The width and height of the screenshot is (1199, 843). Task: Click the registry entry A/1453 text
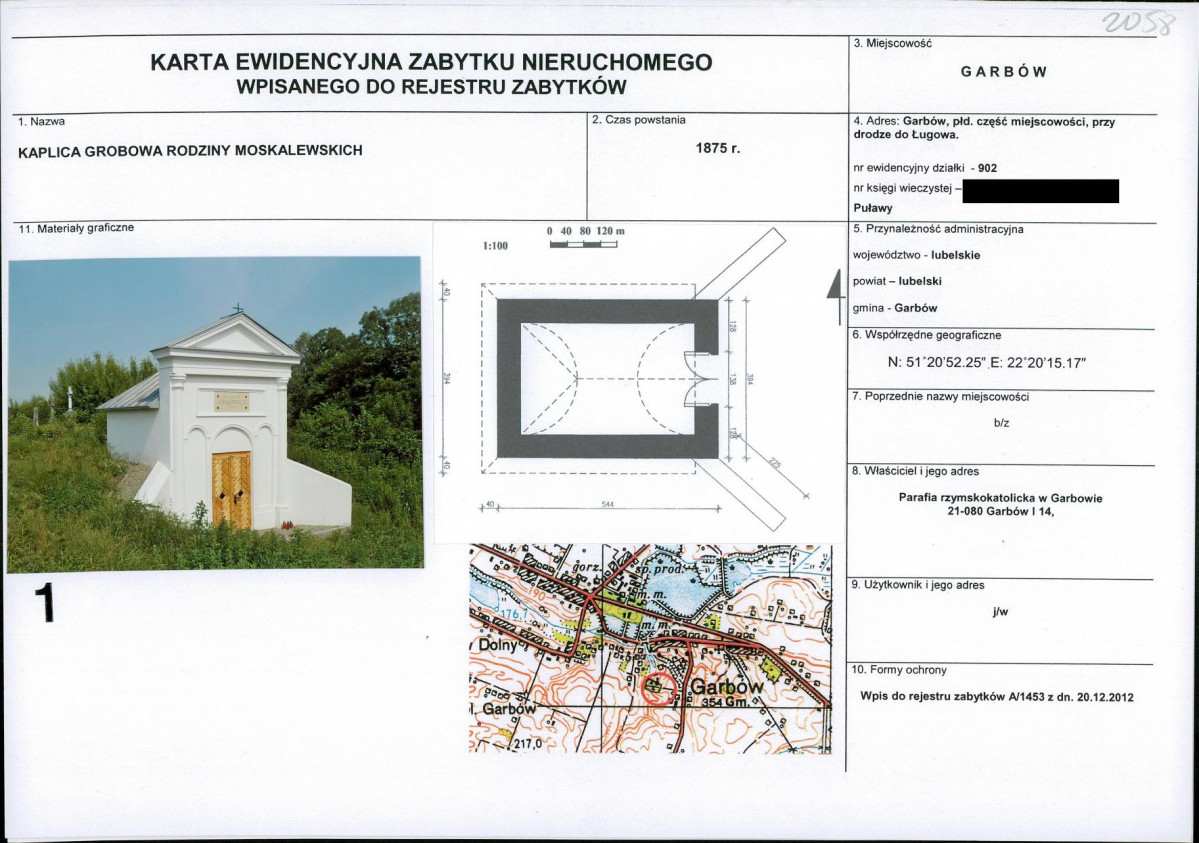(x=997, y=697)
